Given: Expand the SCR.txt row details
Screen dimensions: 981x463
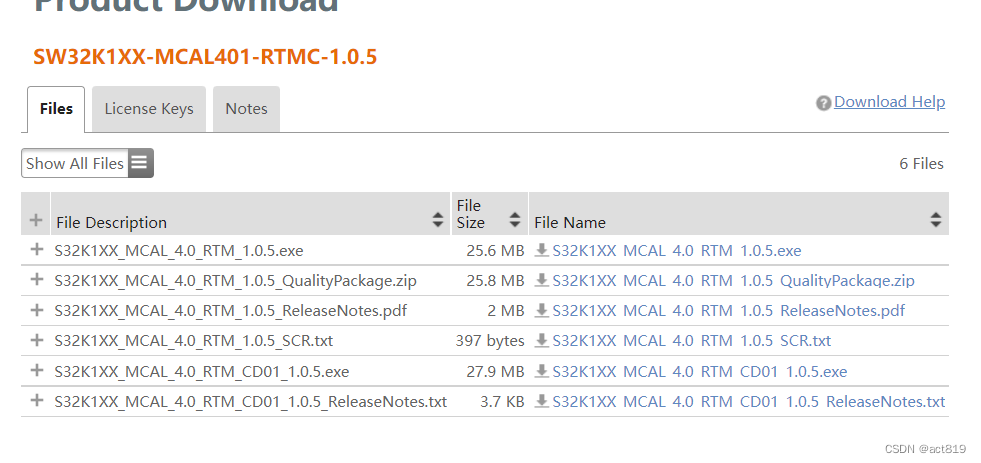Looking at the screenshot, I should (37, 340).
